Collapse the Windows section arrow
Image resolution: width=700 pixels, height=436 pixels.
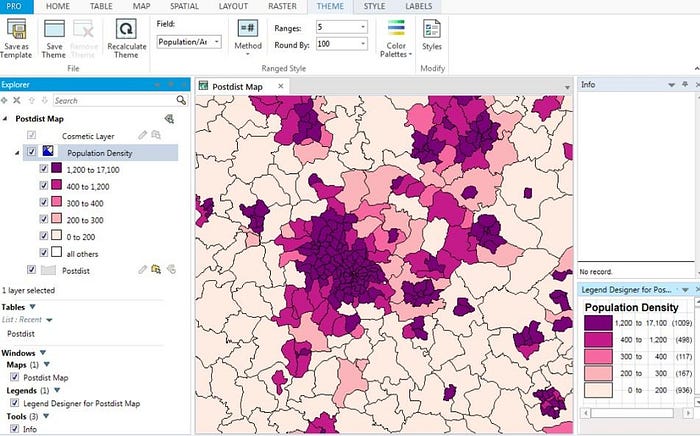click(43, 353)
